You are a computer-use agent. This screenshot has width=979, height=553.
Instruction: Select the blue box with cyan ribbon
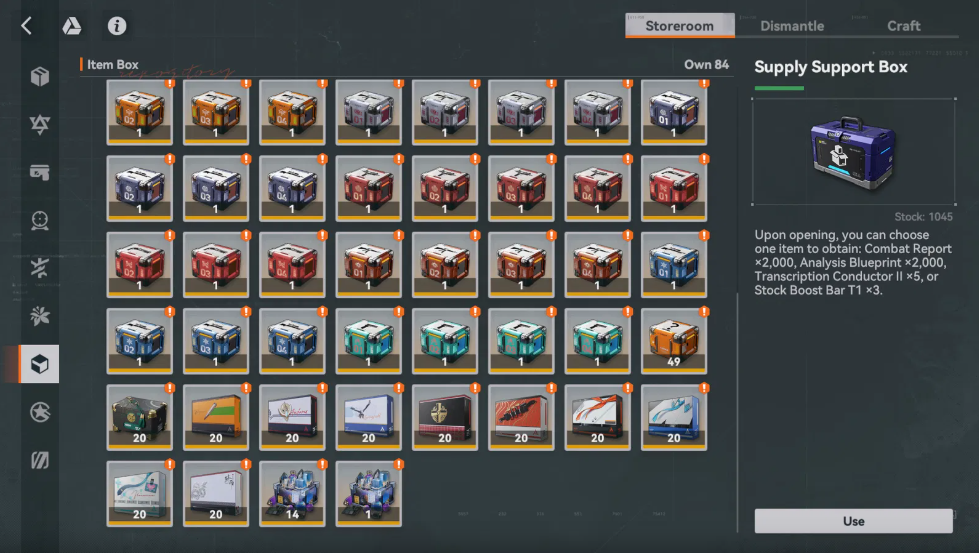coord(674,418)
